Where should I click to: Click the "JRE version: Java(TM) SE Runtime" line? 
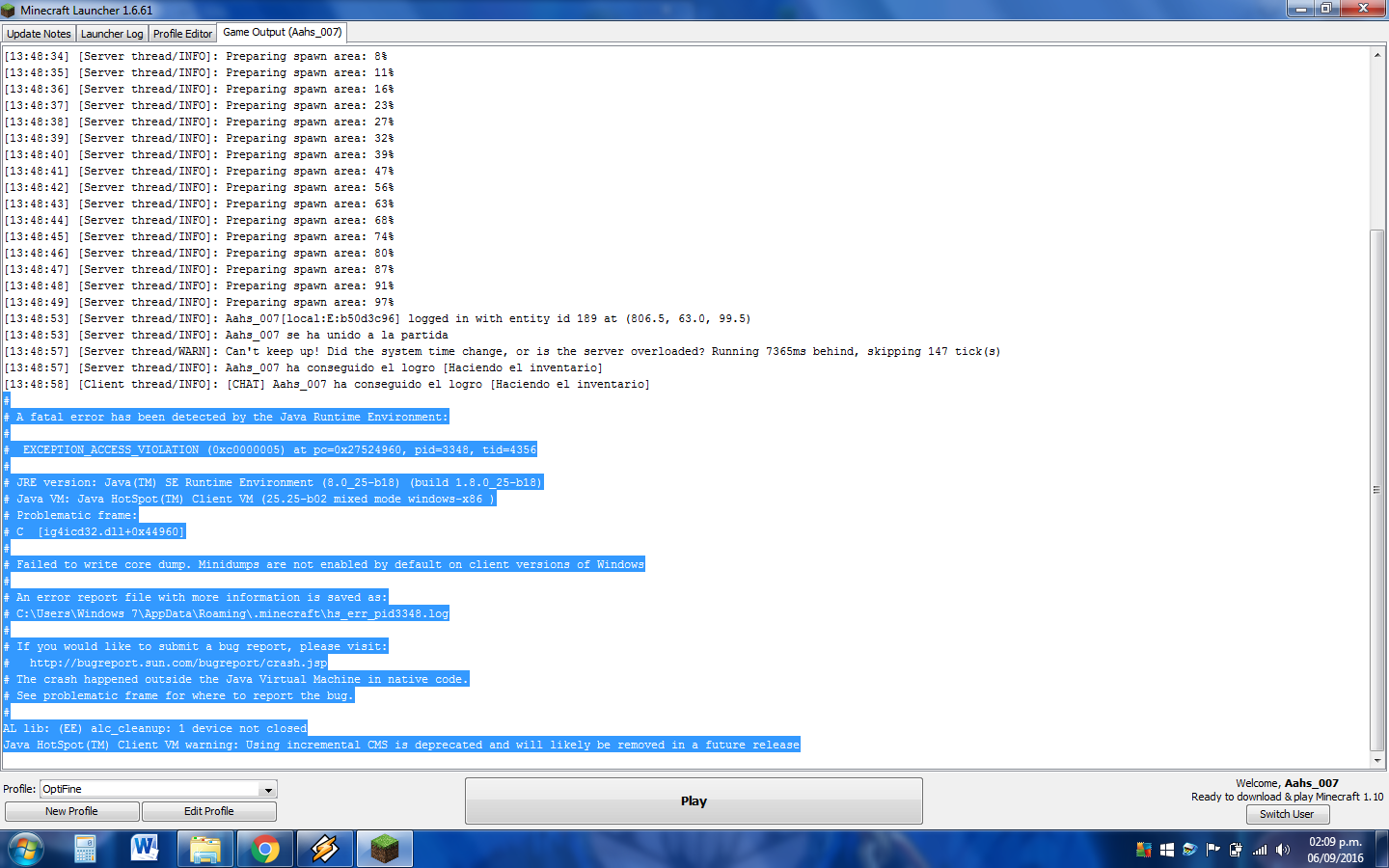pyautogui.click(x=273, y=483)
